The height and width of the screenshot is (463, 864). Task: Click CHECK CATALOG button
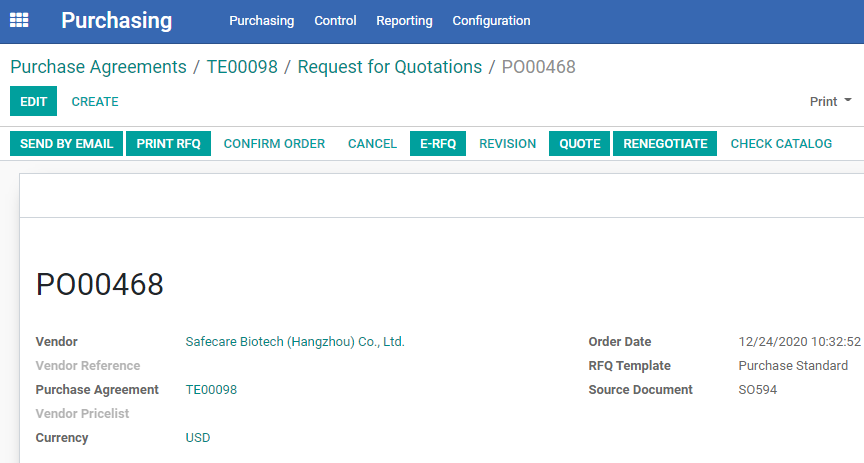coord(781,143)
